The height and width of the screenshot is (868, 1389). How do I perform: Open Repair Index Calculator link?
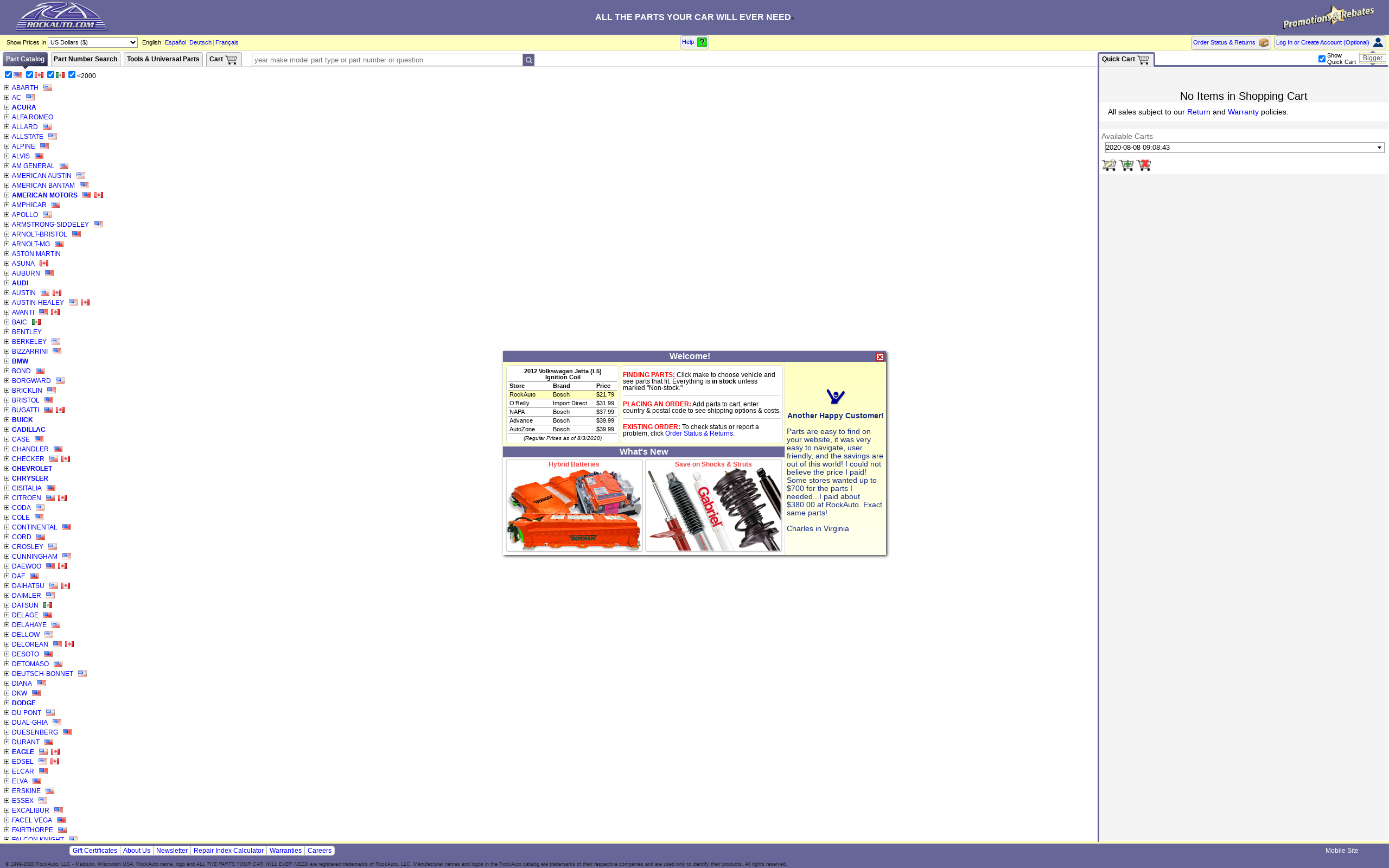pos(228,851)
